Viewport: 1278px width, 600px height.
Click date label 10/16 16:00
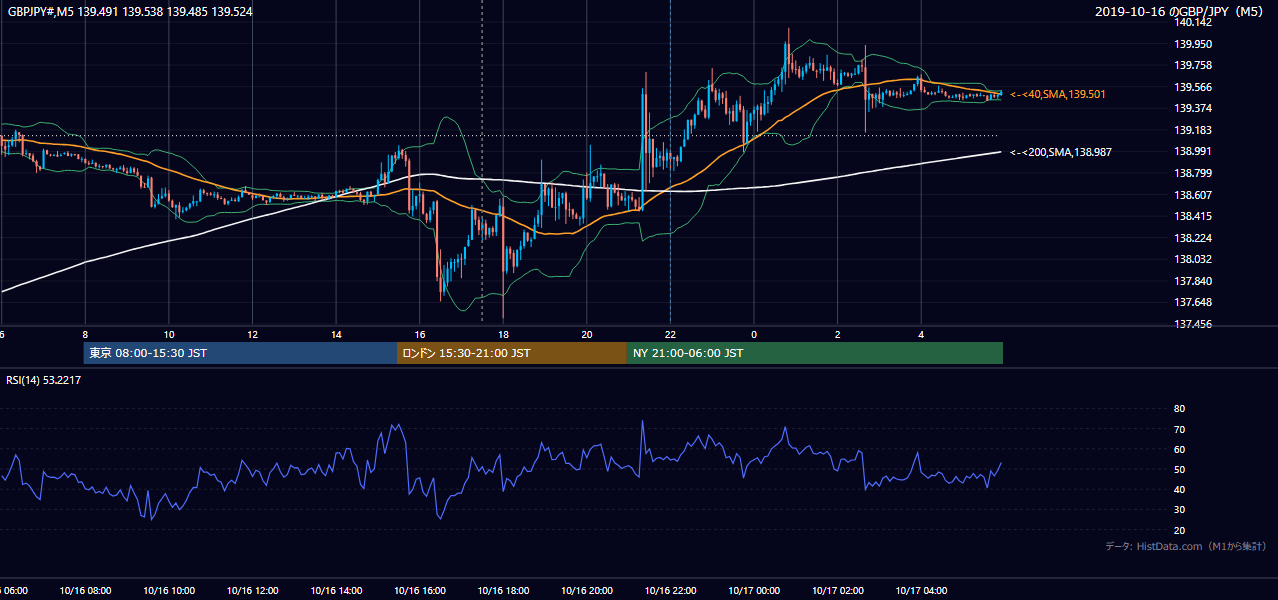[x=420, y=591]
